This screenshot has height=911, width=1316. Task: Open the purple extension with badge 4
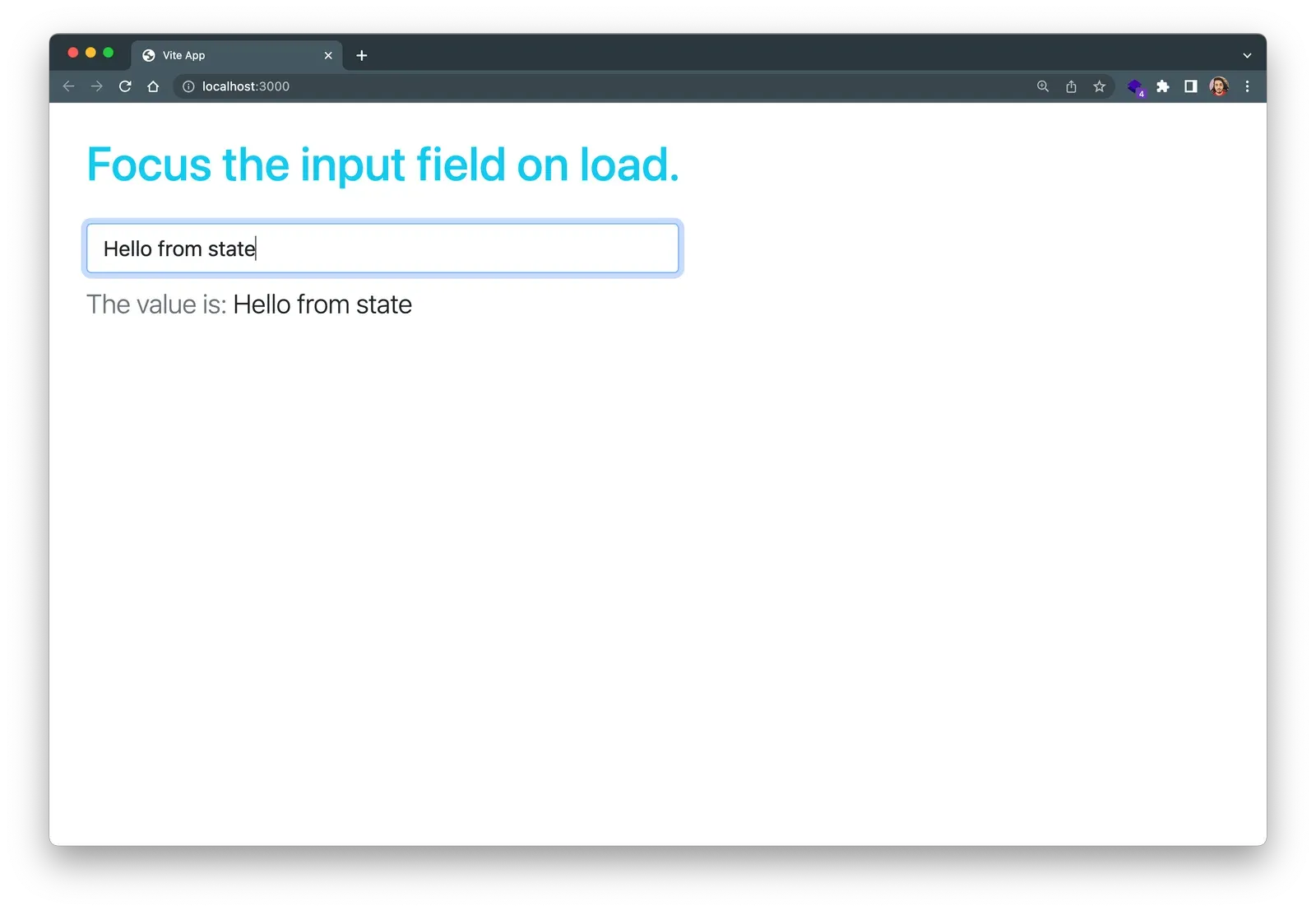point(1136,87)
